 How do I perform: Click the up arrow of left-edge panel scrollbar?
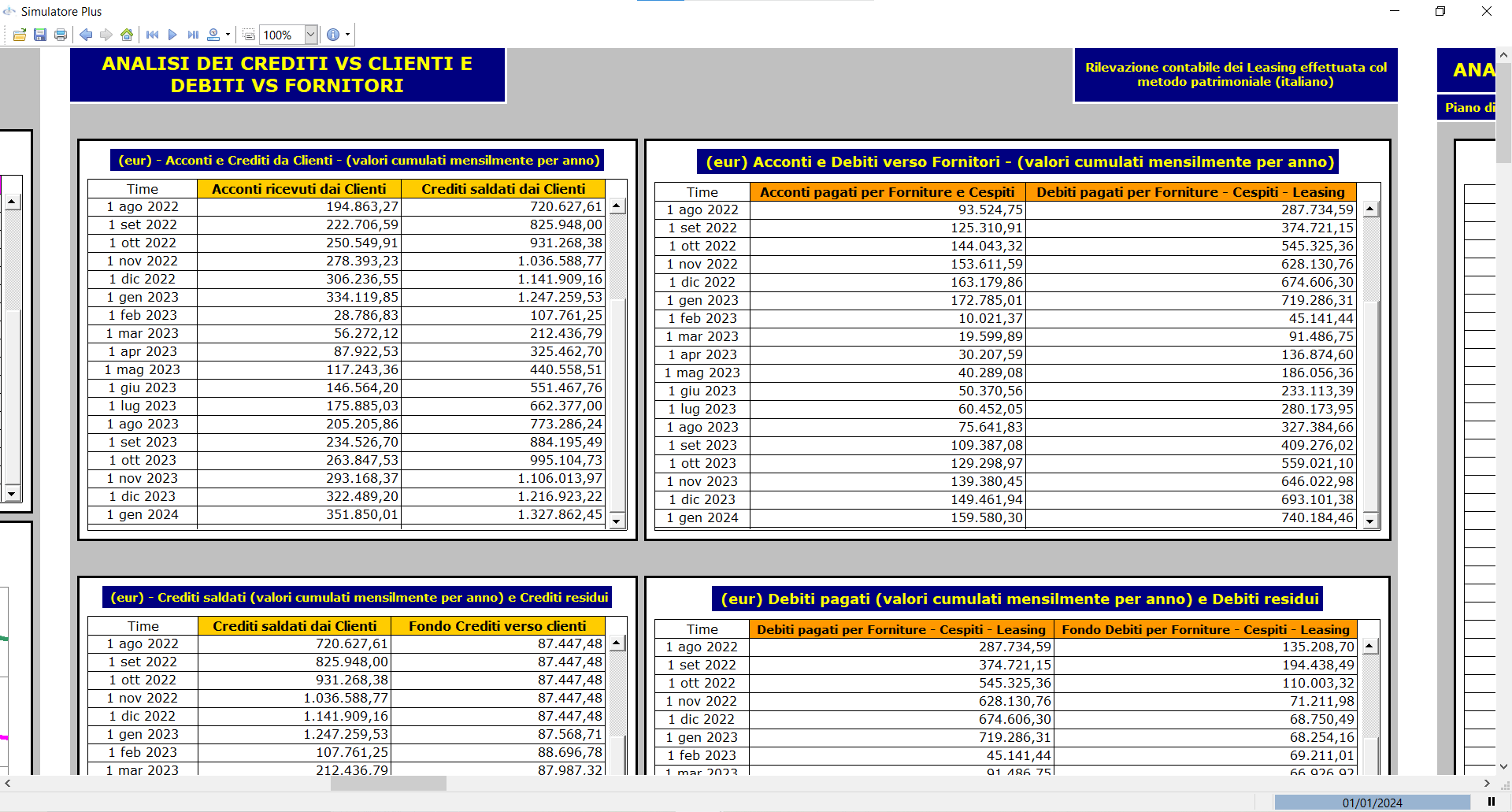(x=12, y=202)
